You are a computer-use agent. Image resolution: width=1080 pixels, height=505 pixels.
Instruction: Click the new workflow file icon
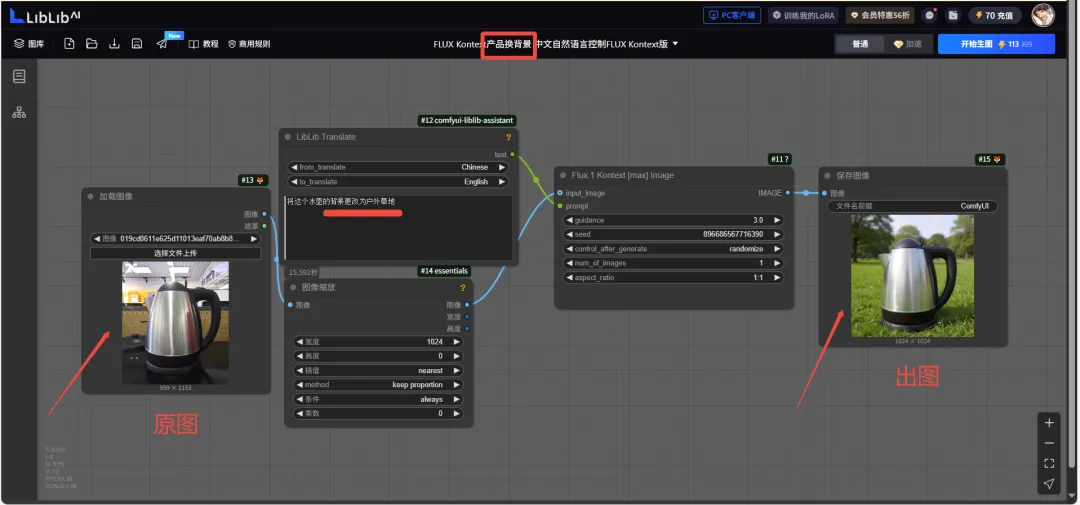click(x=69, y=43)
